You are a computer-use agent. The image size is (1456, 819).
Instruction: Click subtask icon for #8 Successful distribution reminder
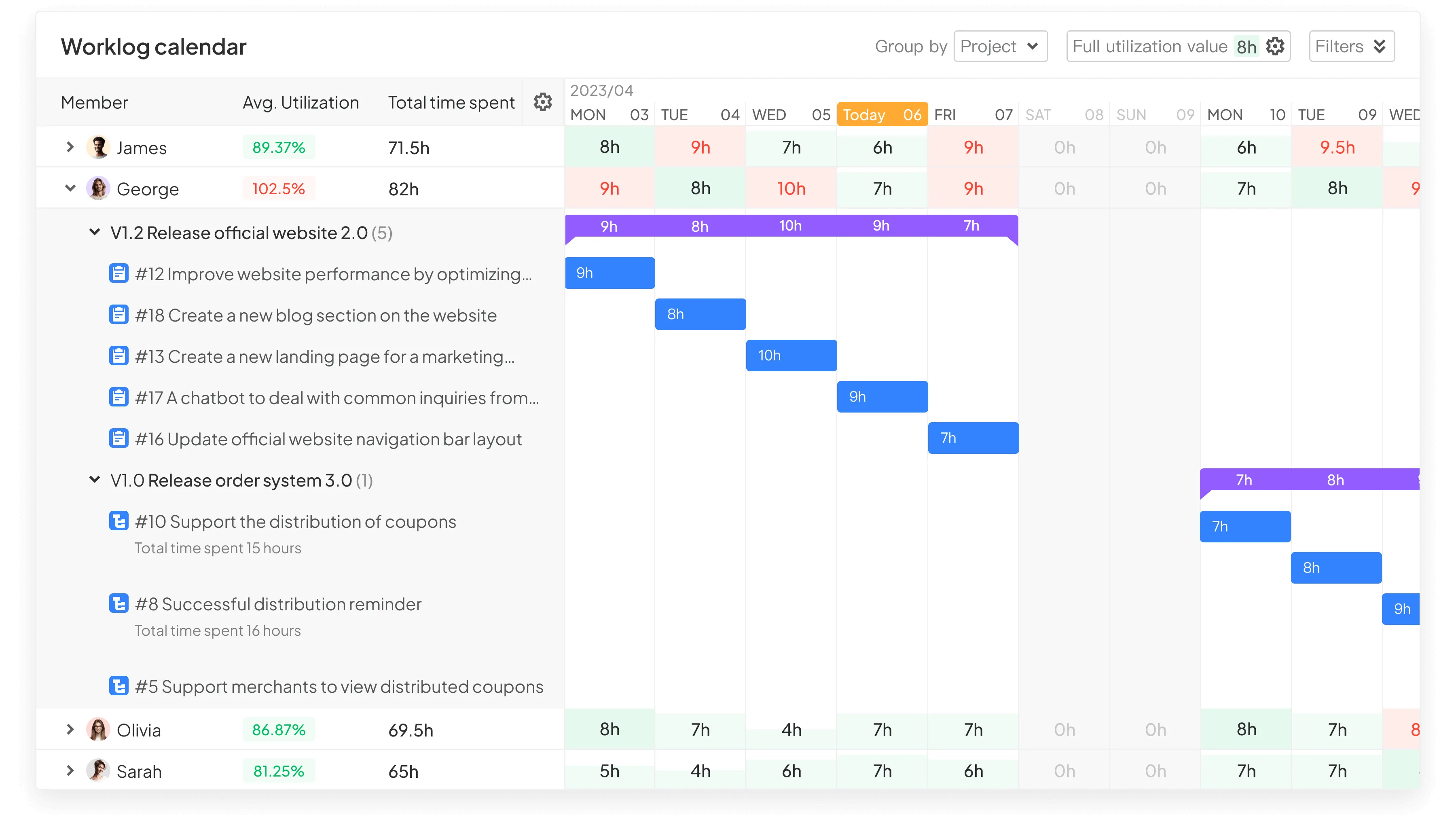118,604
